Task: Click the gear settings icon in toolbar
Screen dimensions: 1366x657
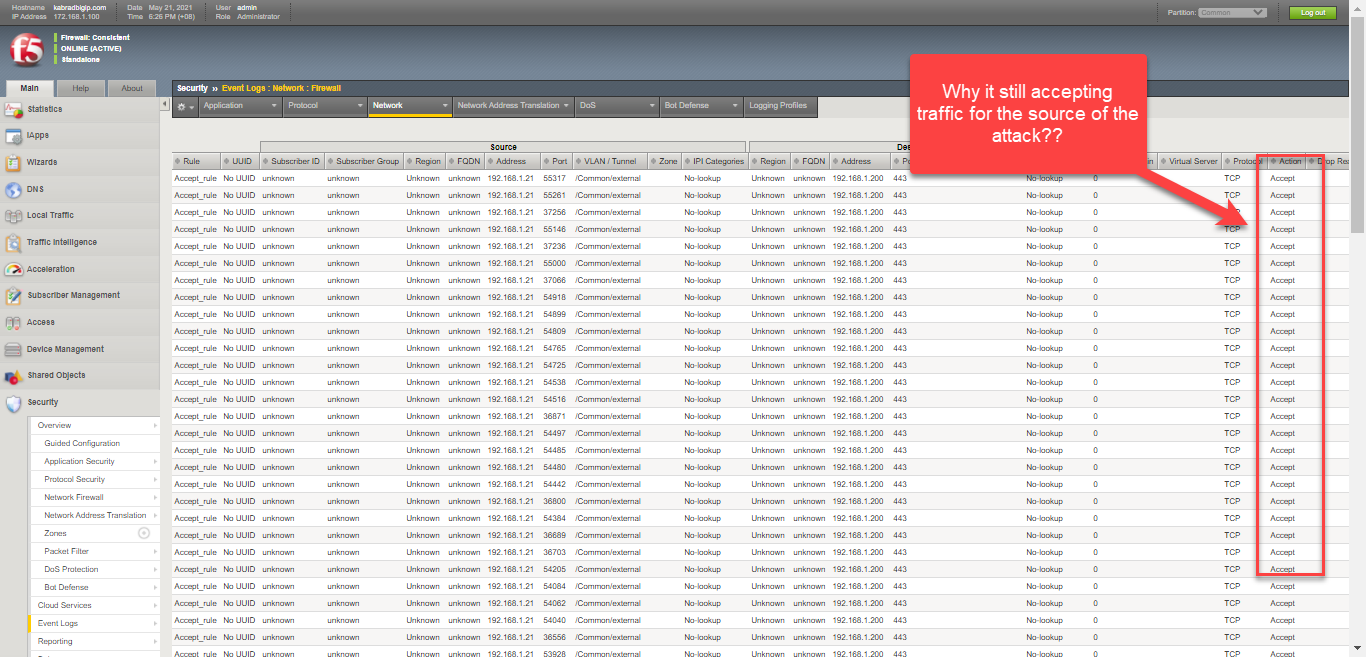Action: tap(182, 106)
